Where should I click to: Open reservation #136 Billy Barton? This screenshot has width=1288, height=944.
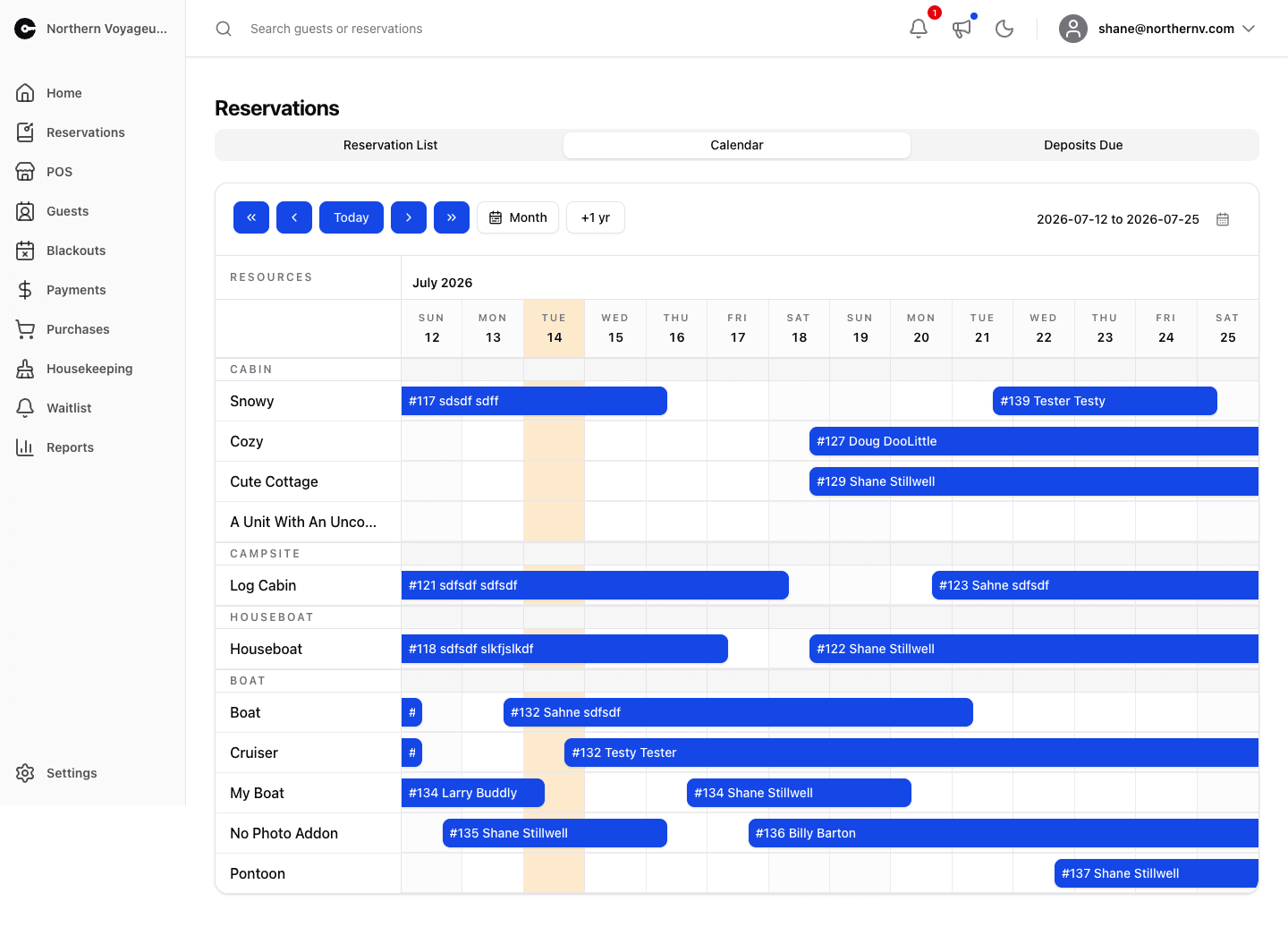point(1004,833)
